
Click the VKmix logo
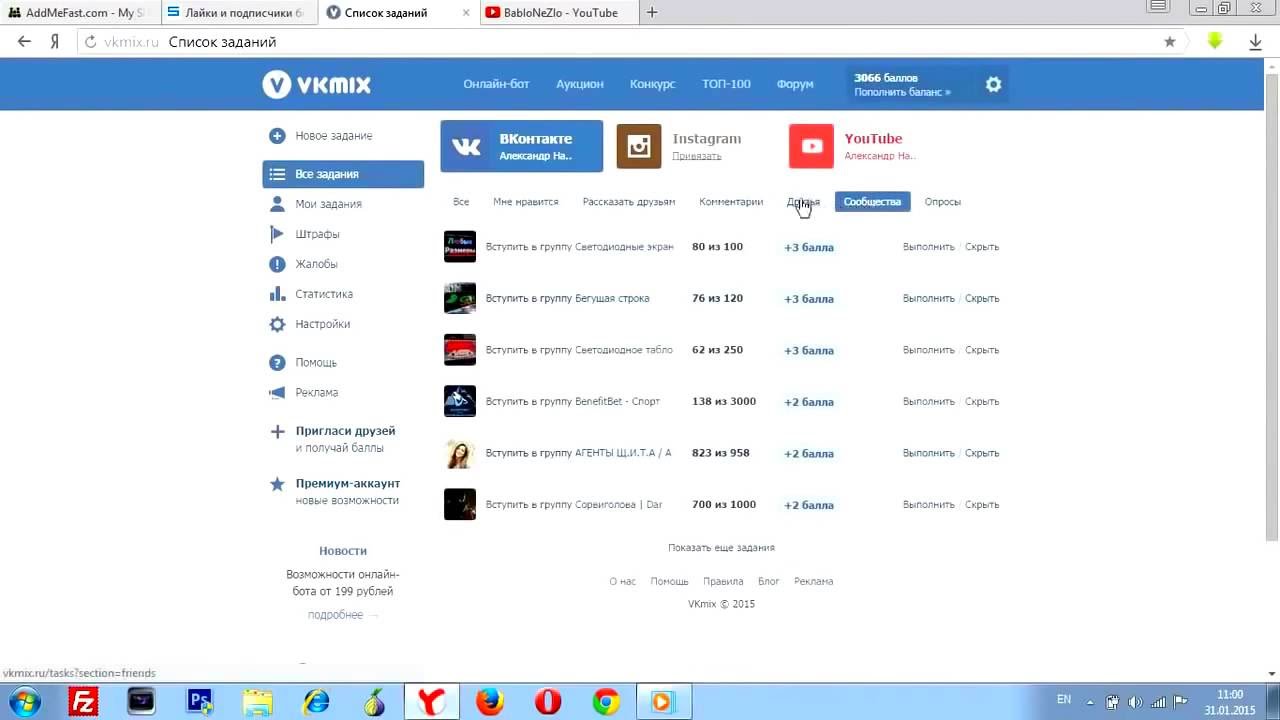[x=317, y=85]
